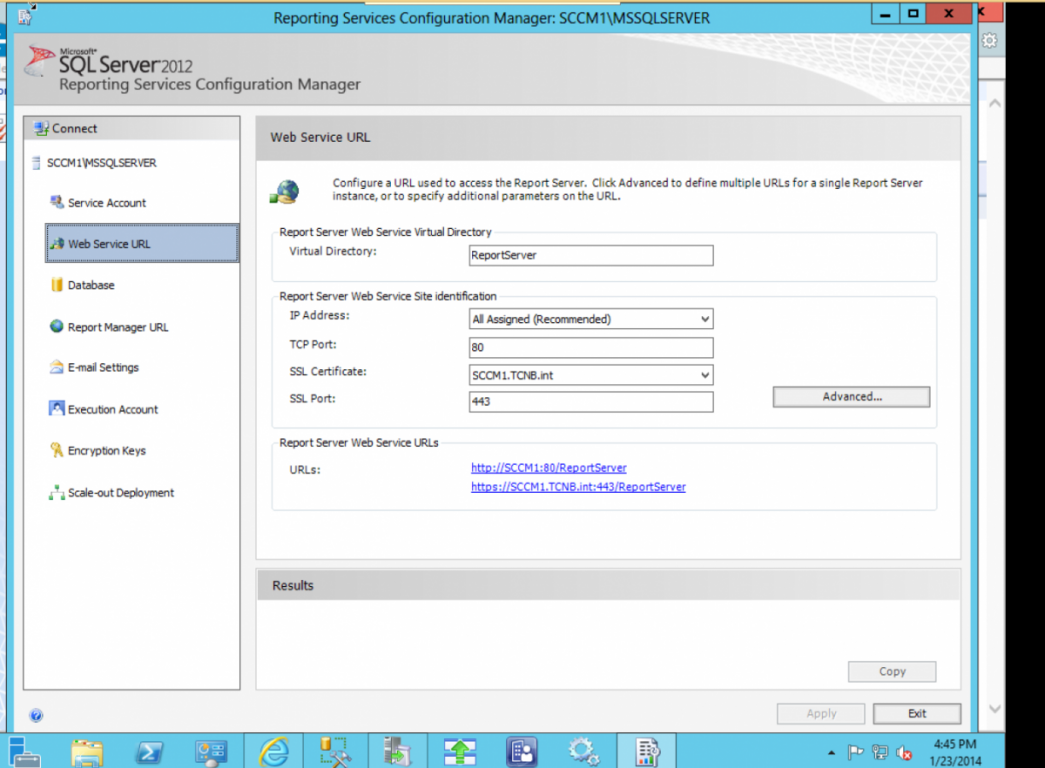The height and width of the screenshot is (768, 1045).
Task: Open the Scale-out Deployment page
Action: (111, 493)
